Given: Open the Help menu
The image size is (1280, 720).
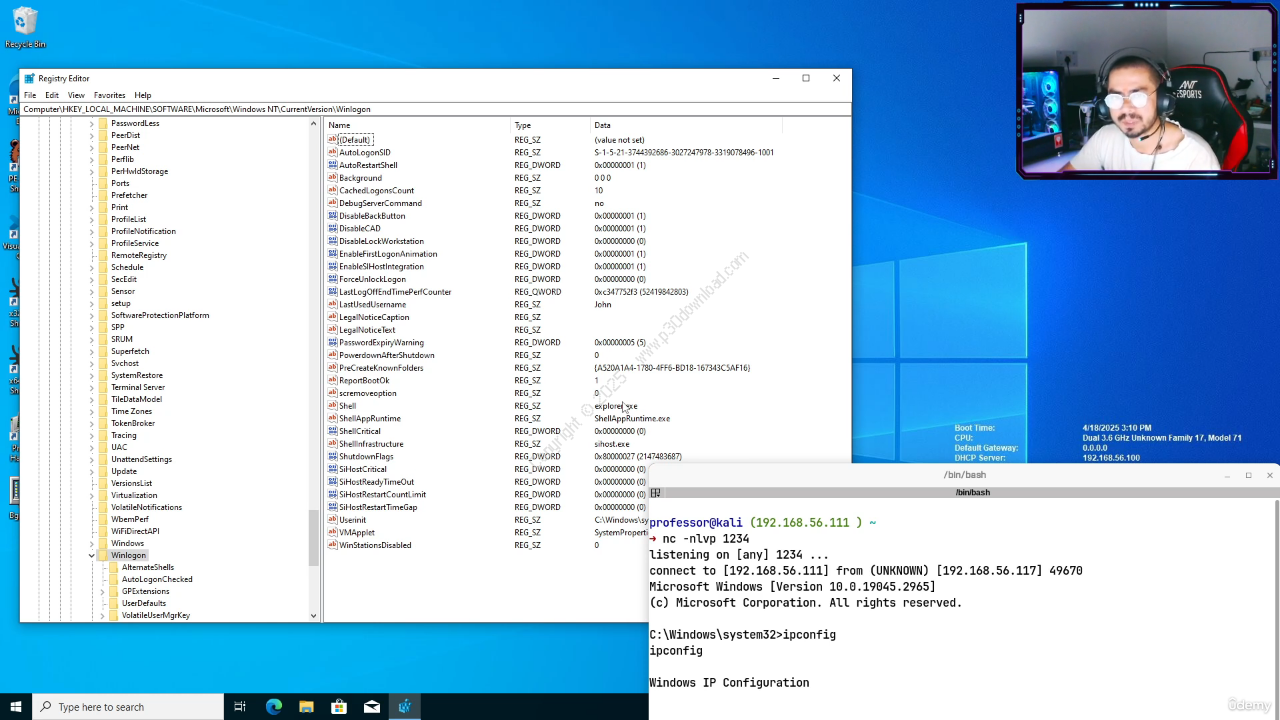Looking at the screenshot, I should pyautogui.click(x=143, y=95).
